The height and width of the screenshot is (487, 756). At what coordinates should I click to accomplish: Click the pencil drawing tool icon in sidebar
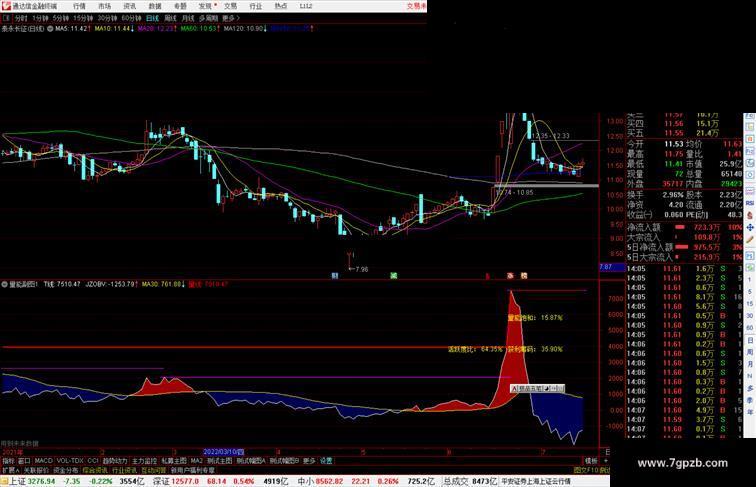point(750,239)
